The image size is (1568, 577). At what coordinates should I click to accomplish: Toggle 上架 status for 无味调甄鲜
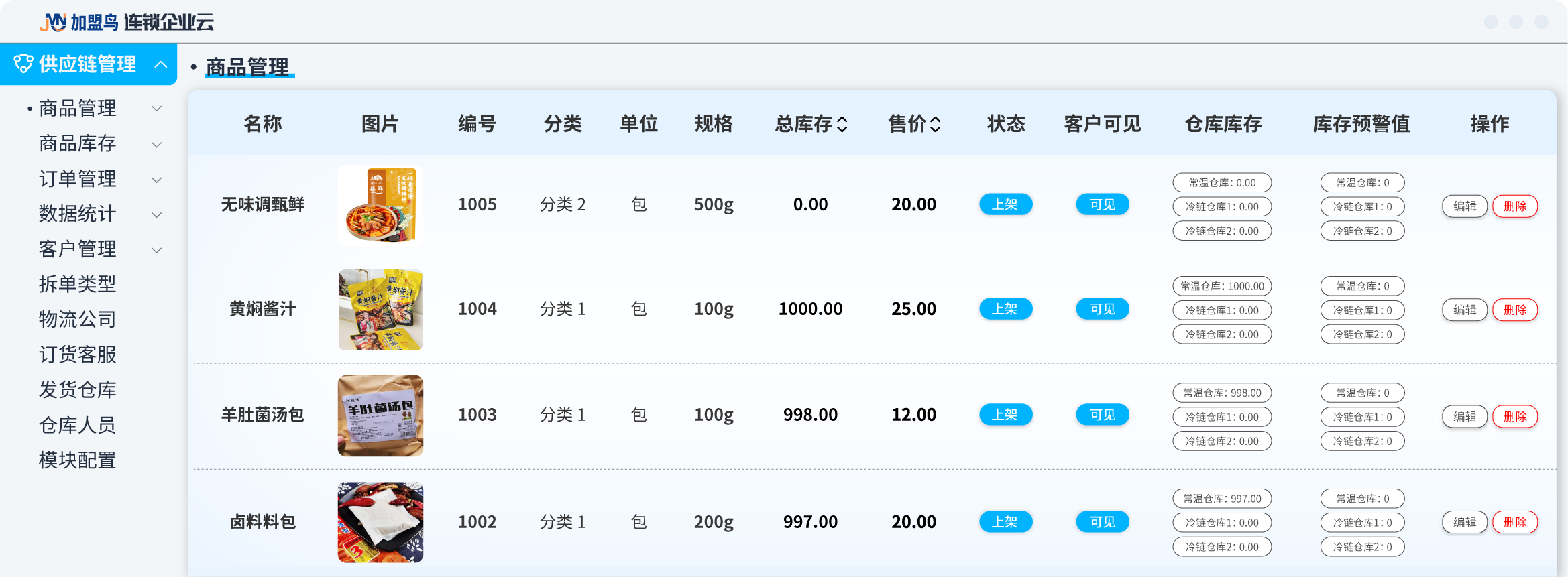tap(1005, 204)
